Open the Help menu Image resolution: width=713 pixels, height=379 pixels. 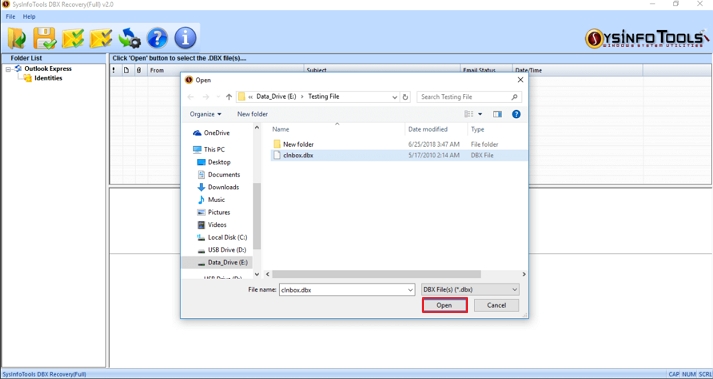[29, 16]
